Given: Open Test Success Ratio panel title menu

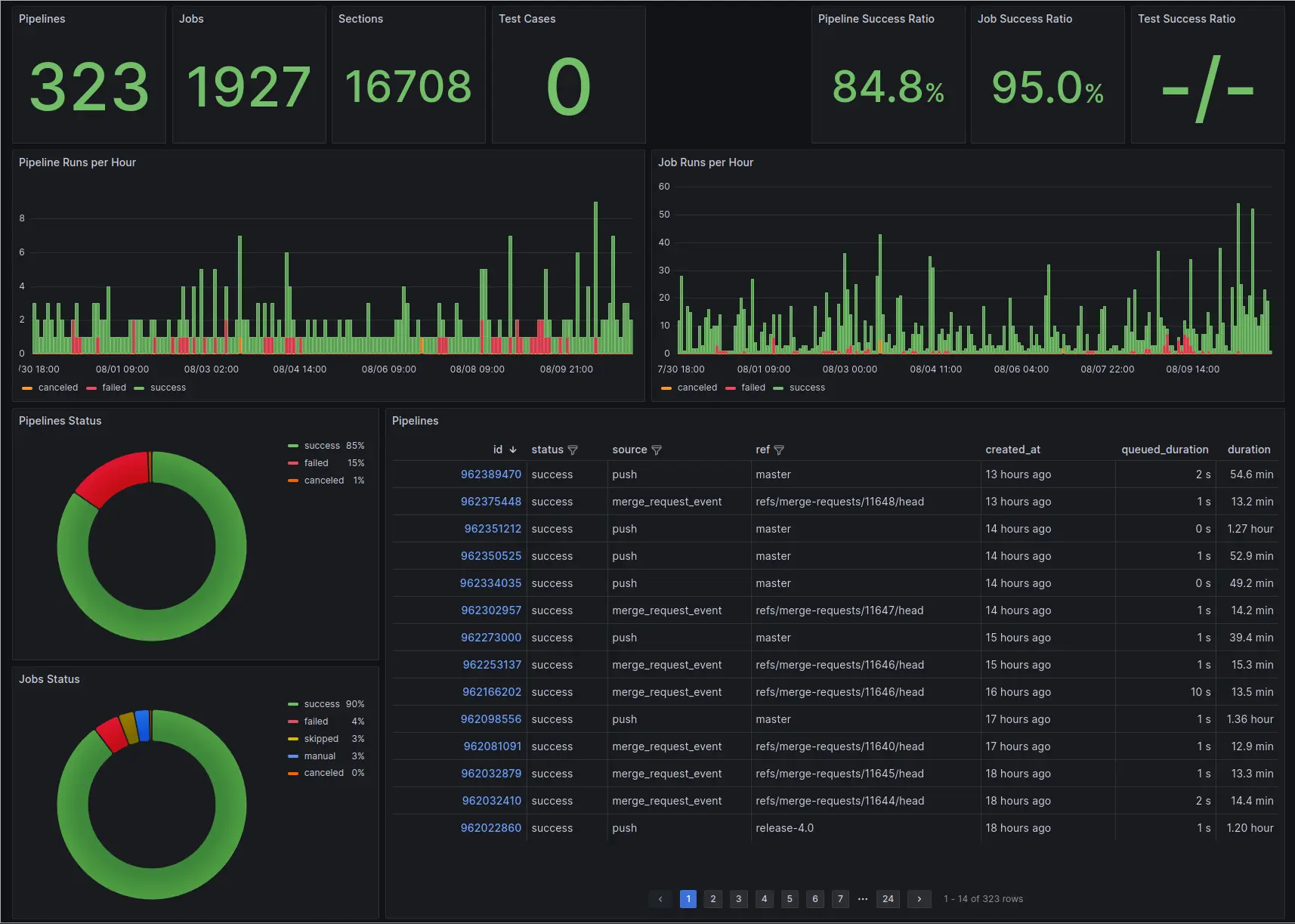Looking at the screenshot, I should 1187,19.
